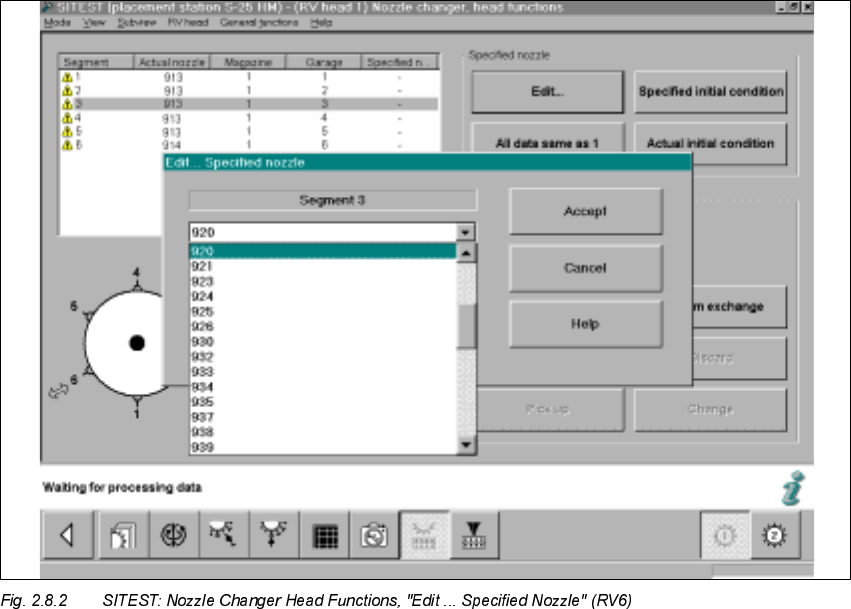Select nozzle 921 in the list
Image resolution: width=851 pixels, height=609 pixels.
pos(323,266)
